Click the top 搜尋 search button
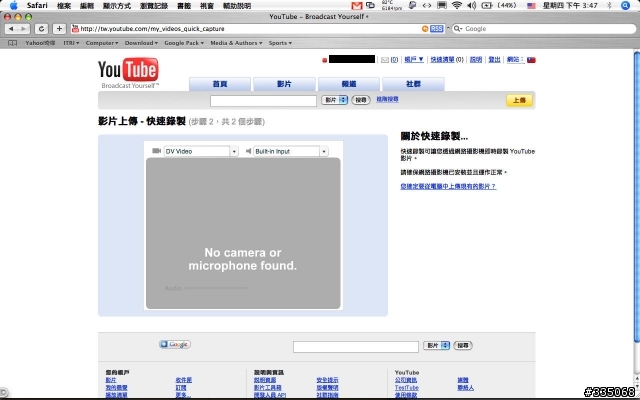Screen dimensions: 640x400 [361, 100]
